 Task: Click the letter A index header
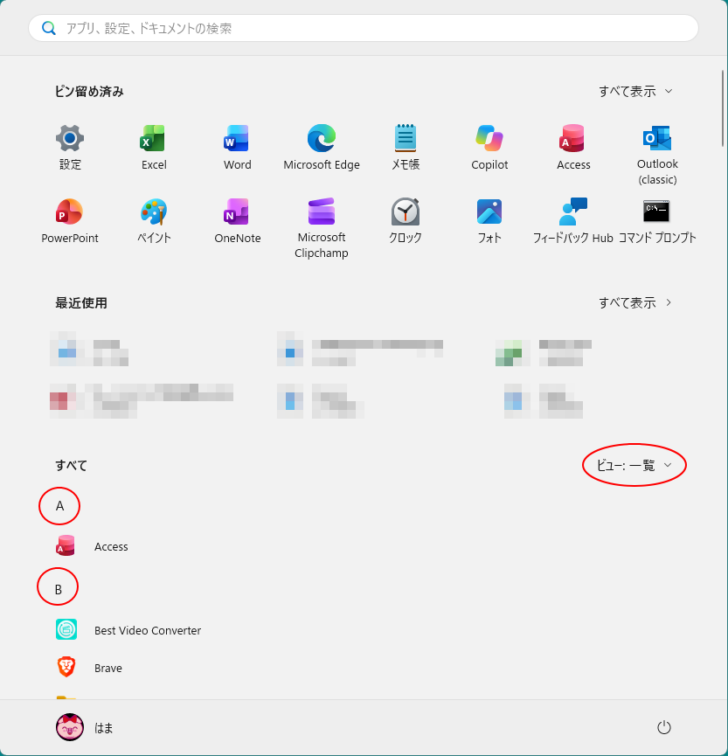60,506
